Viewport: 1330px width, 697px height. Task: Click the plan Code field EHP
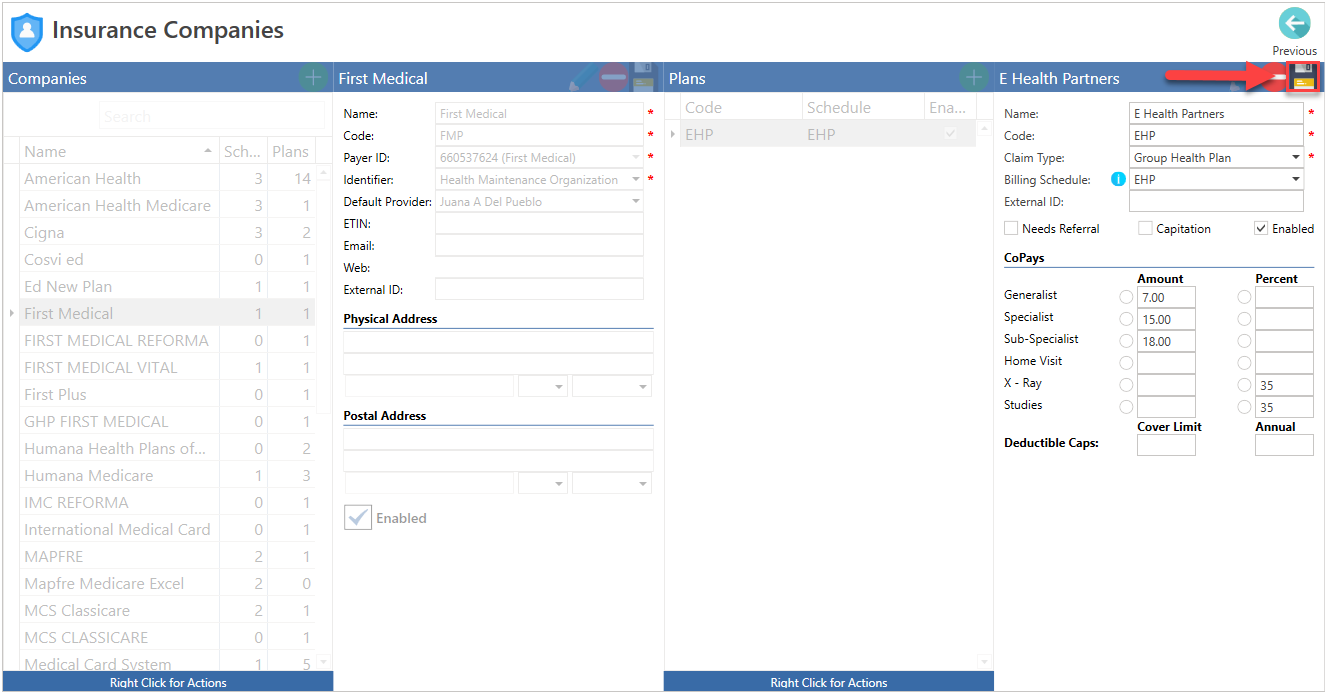[x=1216, y=136]
